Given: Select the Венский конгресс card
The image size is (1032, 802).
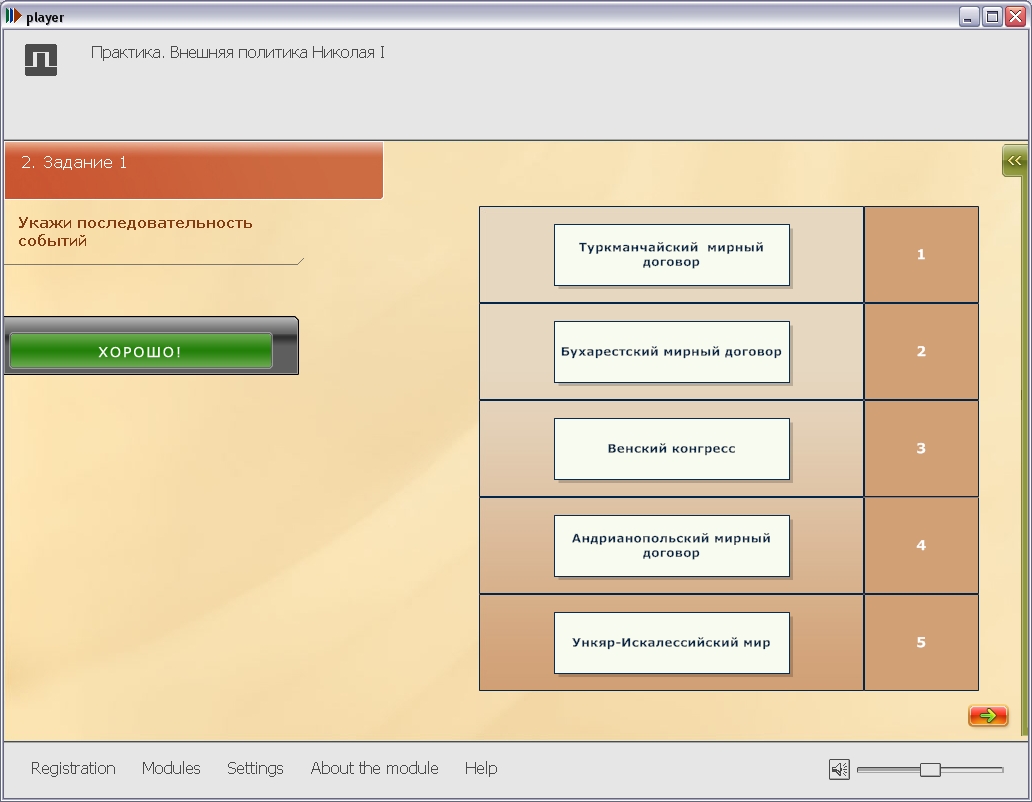Looking at the screenshot, I should (672, 449).
